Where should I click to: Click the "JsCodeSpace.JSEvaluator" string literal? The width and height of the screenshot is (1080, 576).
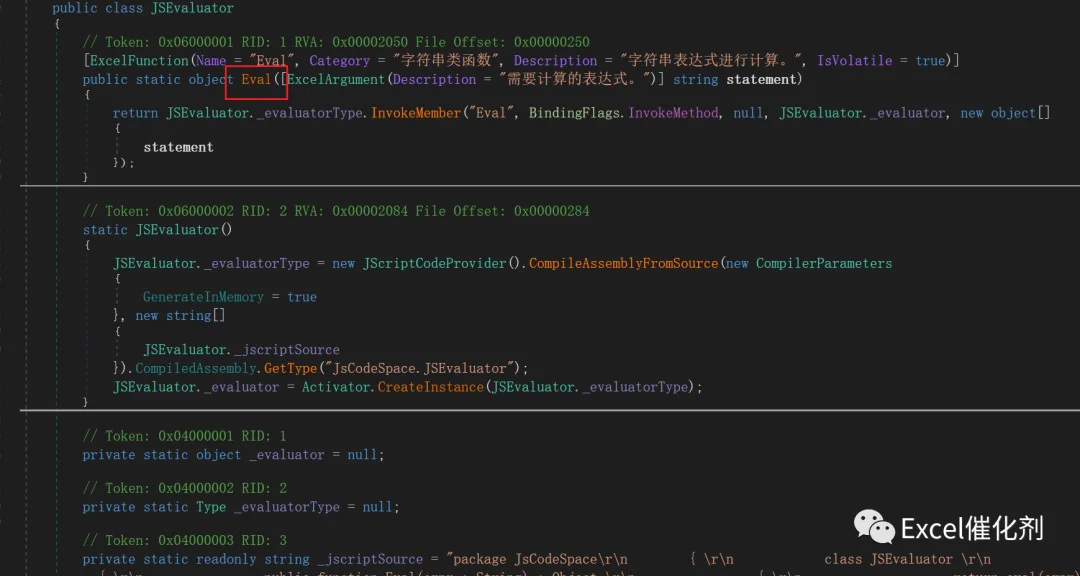pyautogui.click(x=419, y=368)
